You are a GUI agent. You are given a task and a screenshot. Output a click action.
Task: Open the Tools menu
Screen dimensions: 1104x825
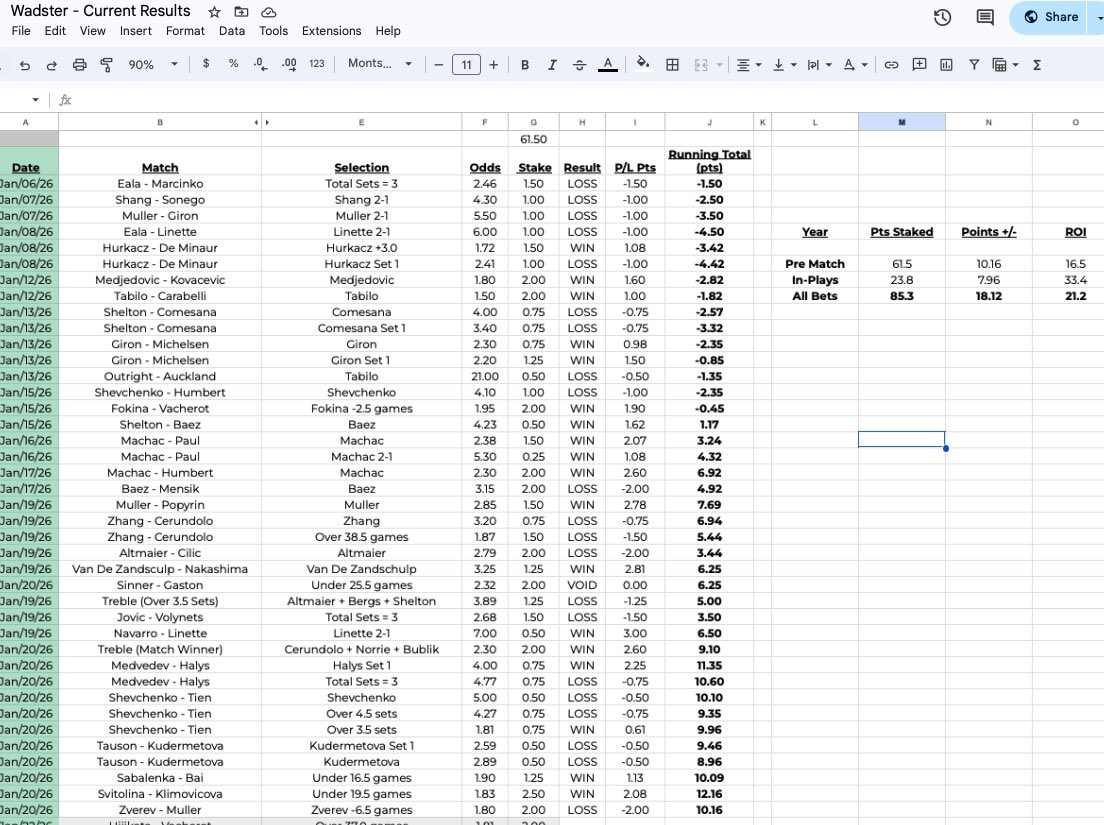coord(273,31)
